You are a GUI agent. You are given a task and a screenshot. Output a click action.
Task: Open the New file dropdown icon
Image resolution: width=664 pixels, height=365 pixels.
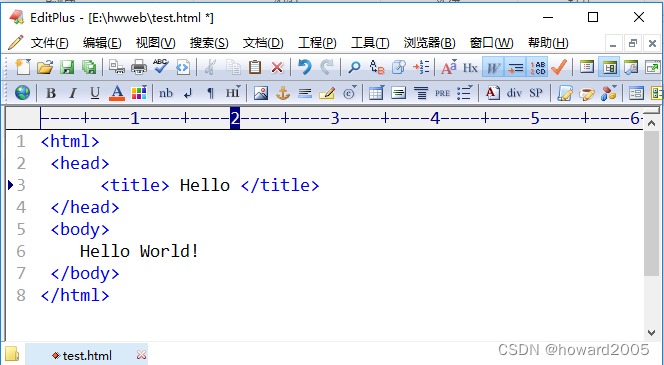23,67
